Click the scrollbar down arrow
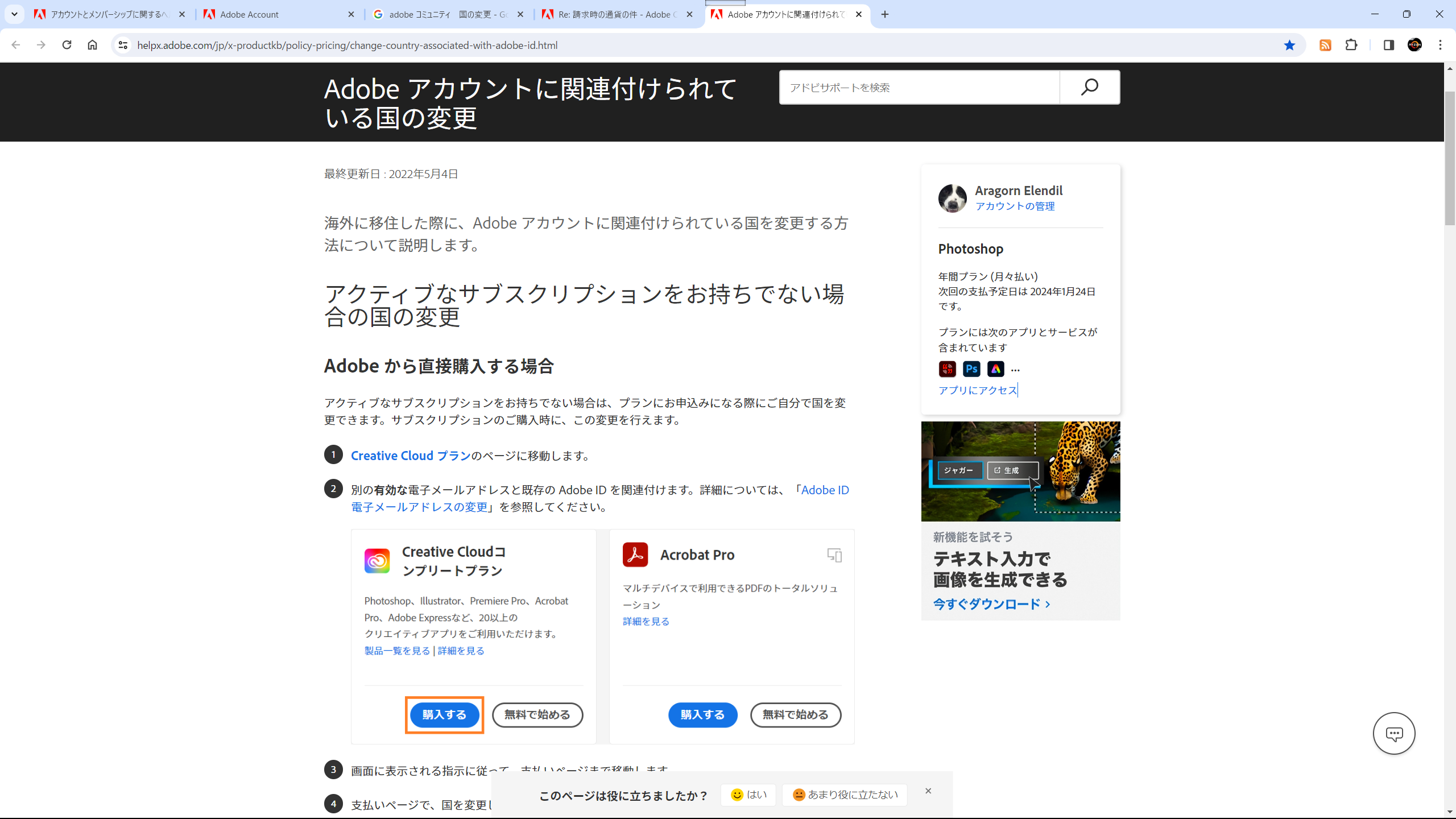This screenshot has width=1456, height=819. [x=1450, y=812]
